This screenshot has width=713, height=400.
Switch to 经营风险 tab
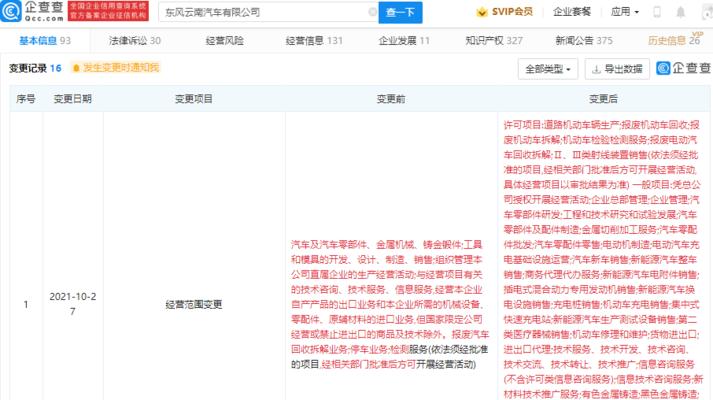[x=225, y=40]
